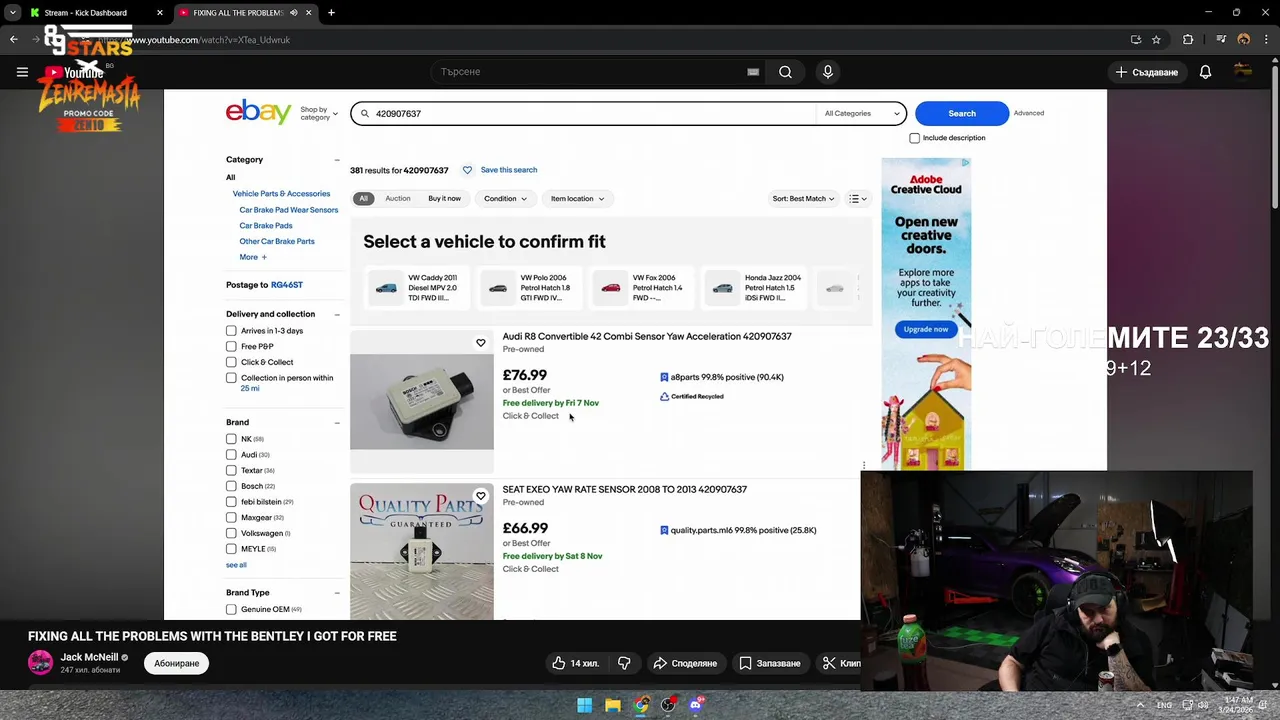Image resolution: width=1280 pixels, height=720 pixels.
Task: Select the All listings tab
Action: pyautogui.click(x=364, y=198)
